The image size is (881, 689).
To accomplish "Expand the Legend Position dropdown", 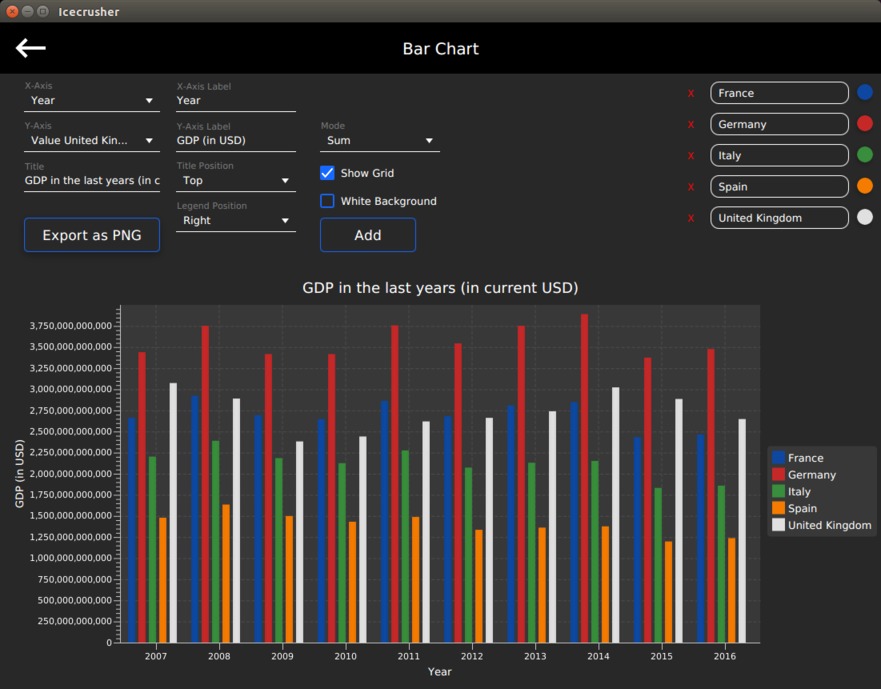I will [236, 220].
